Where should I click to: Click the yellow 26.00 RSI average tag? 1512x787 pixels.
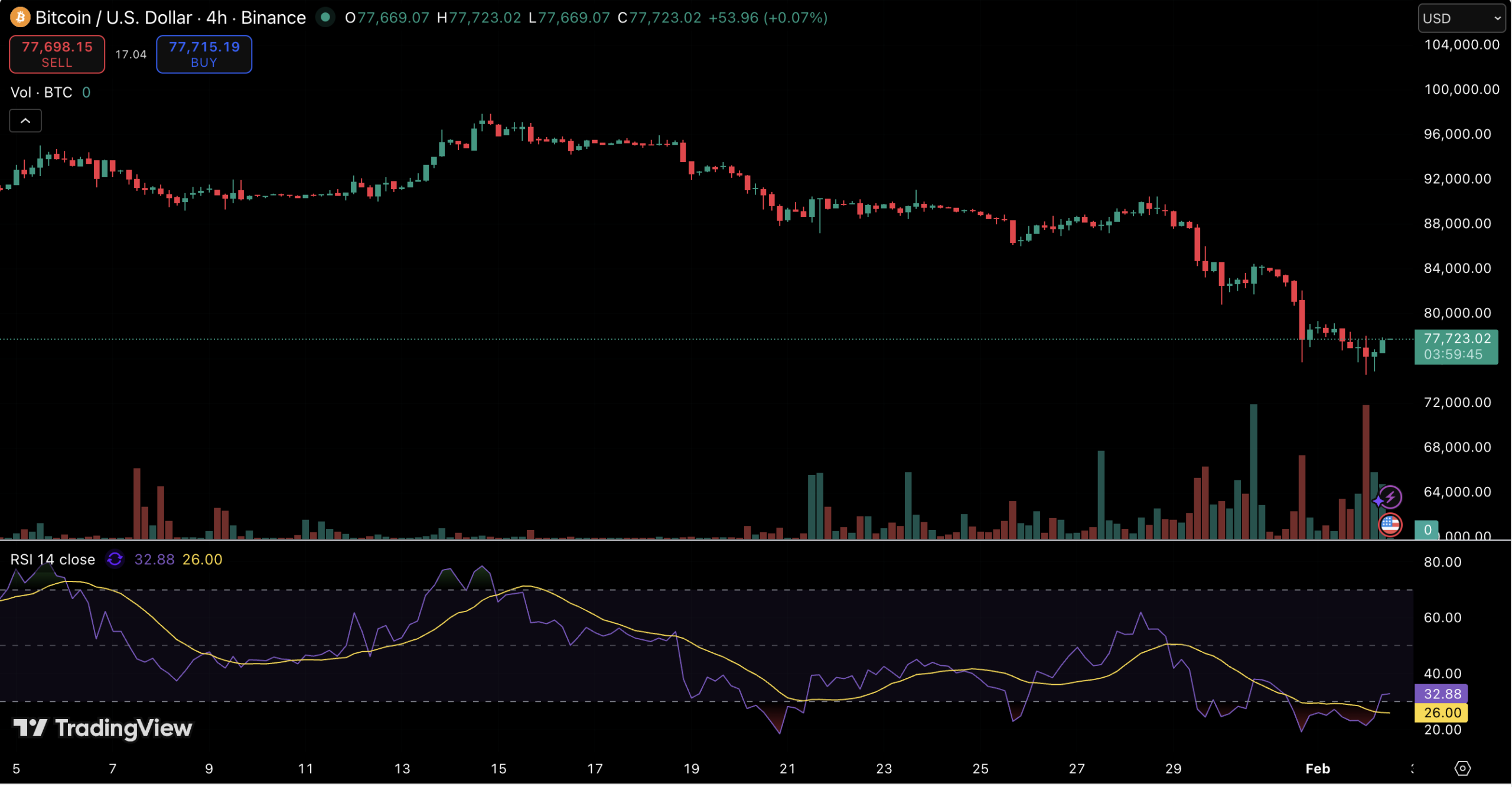click(x=1442, y=713)
